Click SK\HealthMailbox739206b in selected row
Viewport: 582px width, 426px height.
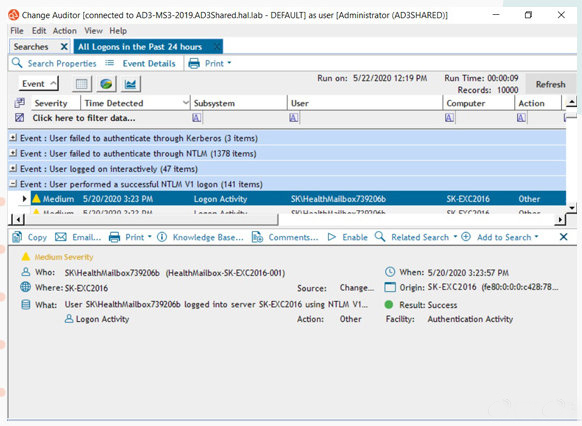tap(338, 199)
